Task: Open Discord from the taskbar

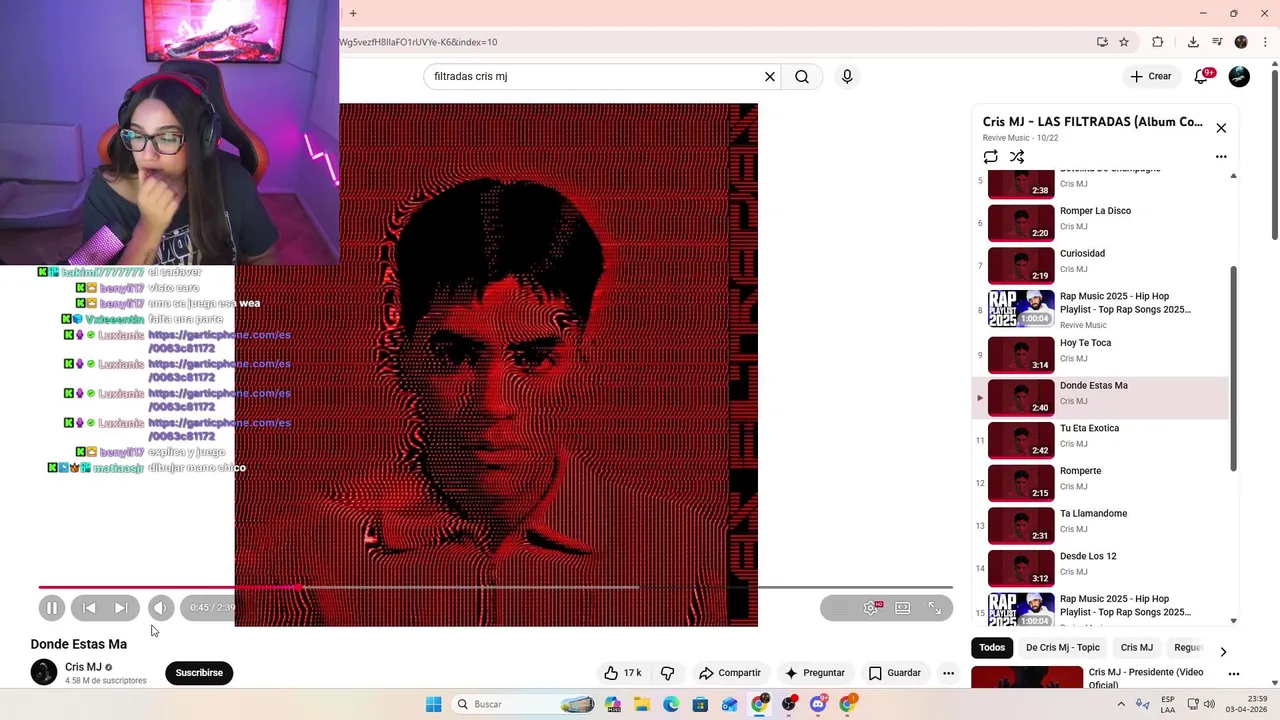Action: tap(818, 704)
